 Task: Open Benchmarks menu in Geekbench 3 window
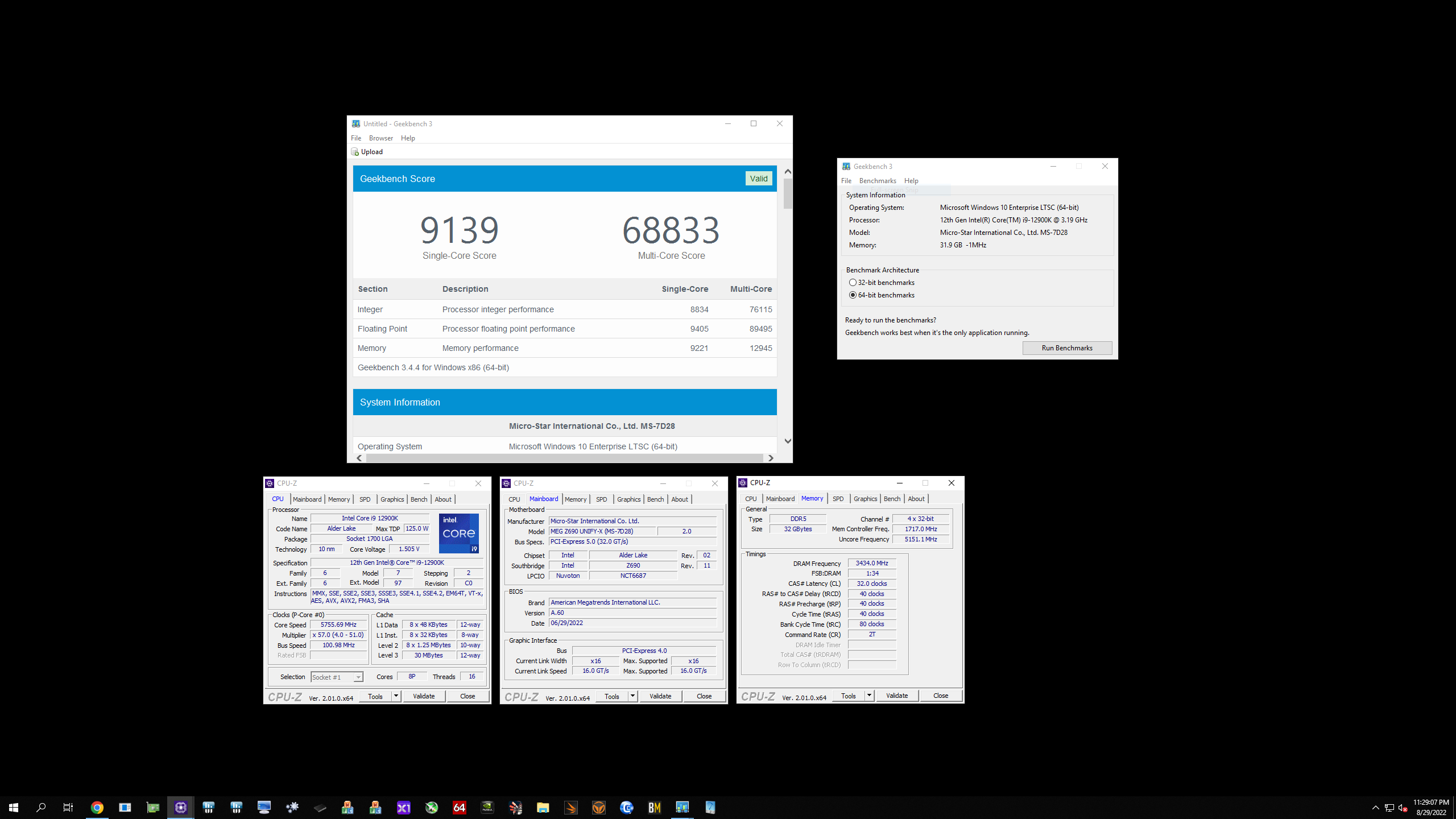tap(878, 181)
